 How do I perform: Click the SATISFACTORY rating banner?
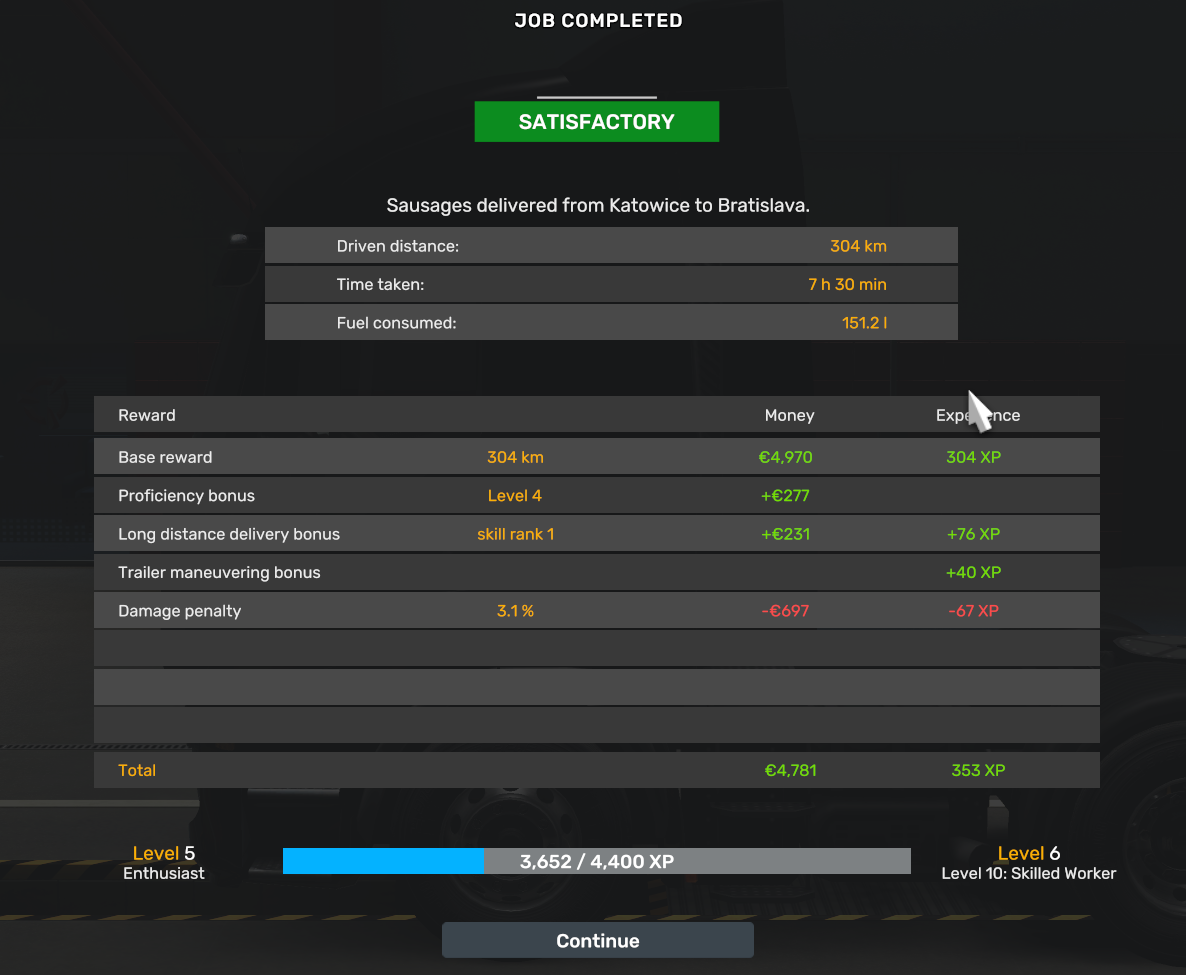[x=597, y=122]
